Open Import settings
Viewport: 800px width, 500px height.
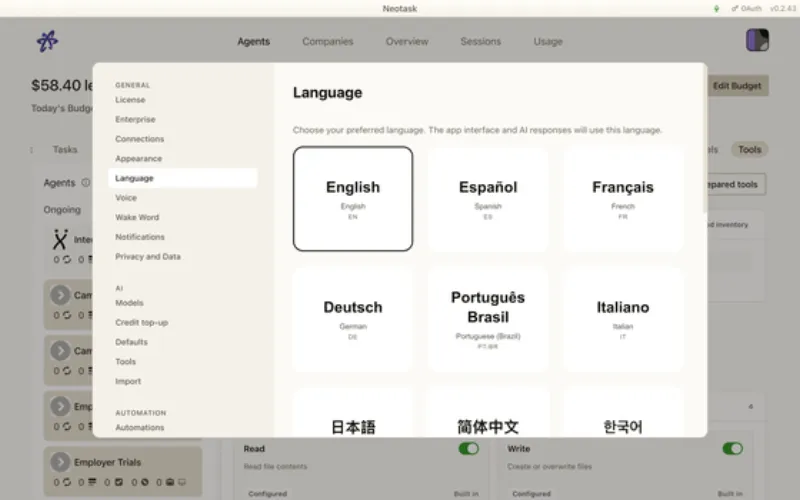point(183,381)
